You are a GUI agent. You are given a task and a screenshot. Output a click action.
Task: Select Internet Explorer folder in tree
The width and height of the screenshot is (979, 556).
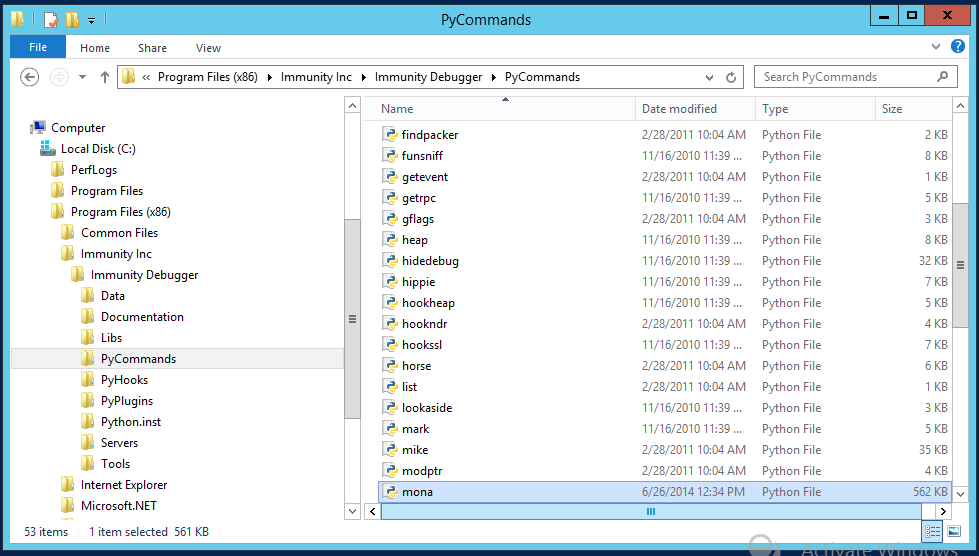[124, 485]
